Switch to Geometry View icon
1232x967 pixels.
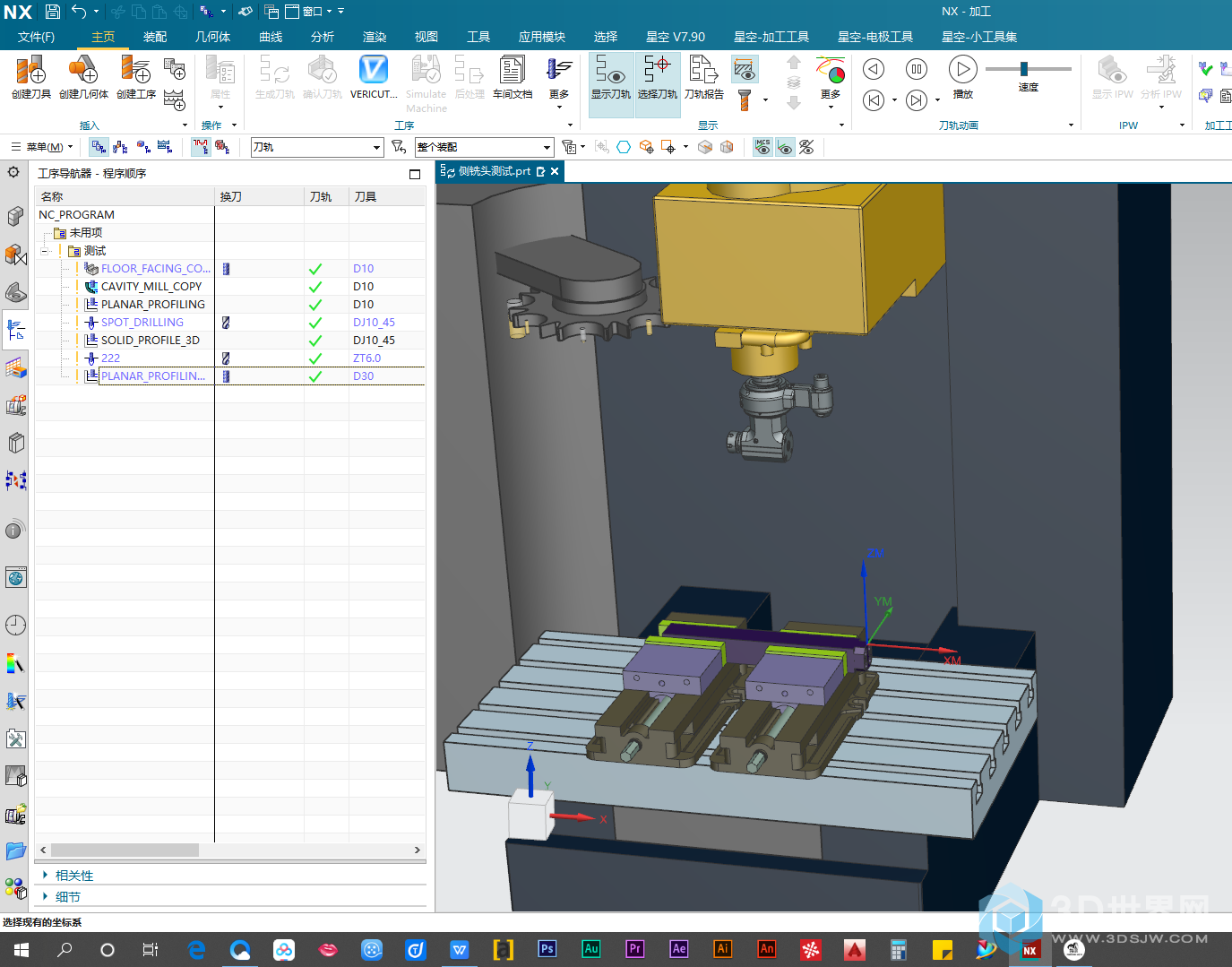(142, 147)
